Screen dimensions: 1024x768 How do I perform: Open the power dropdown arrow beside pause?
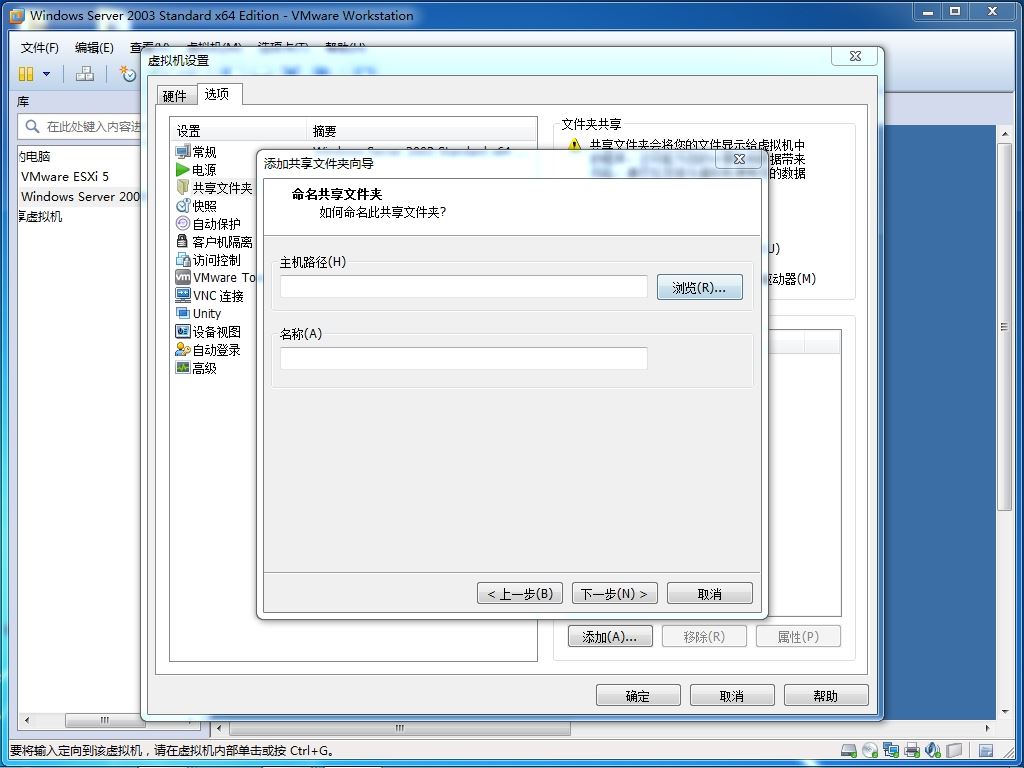(46, 74)
